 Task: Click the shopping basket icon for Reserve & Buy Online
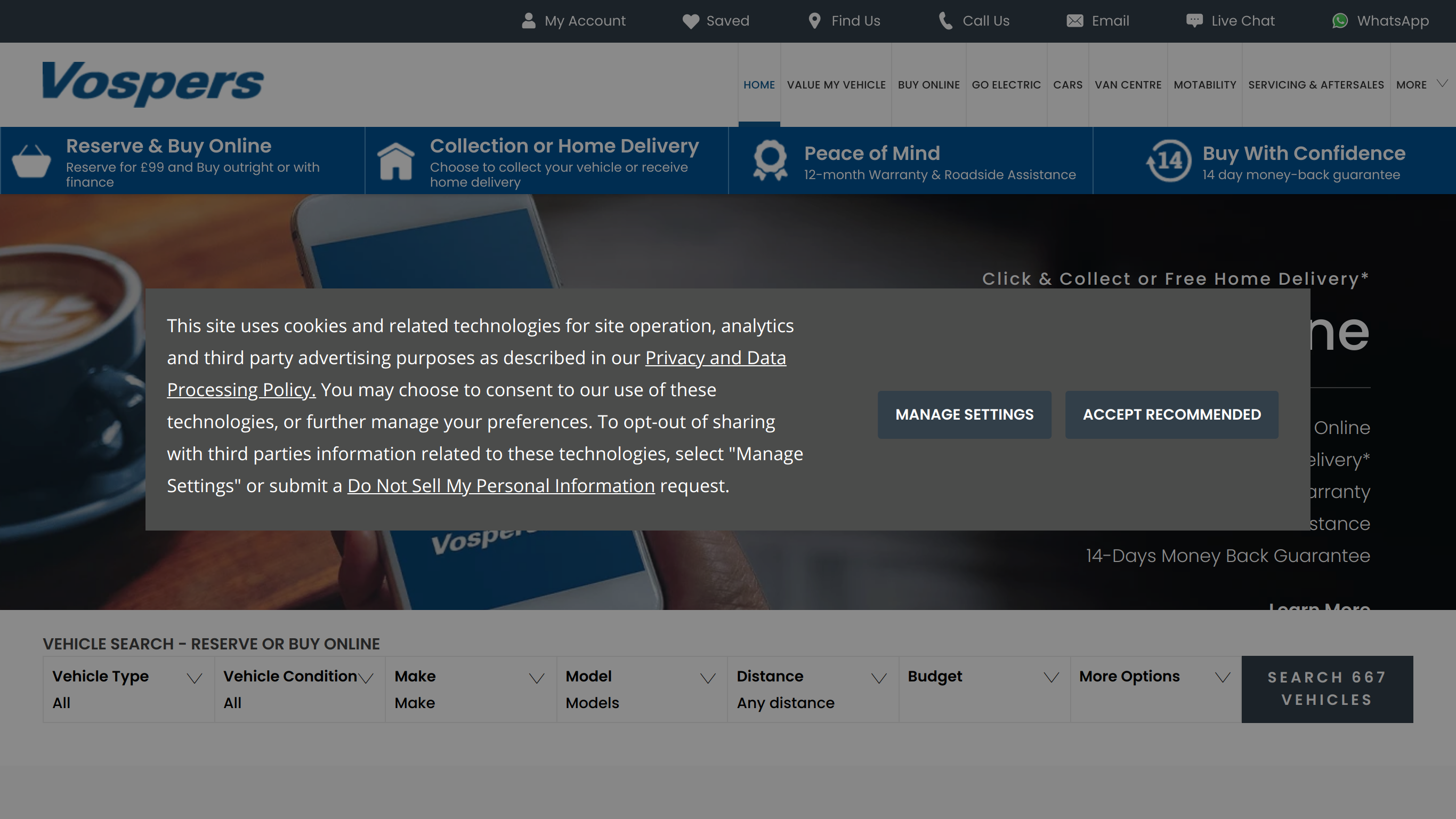point(31,160)
